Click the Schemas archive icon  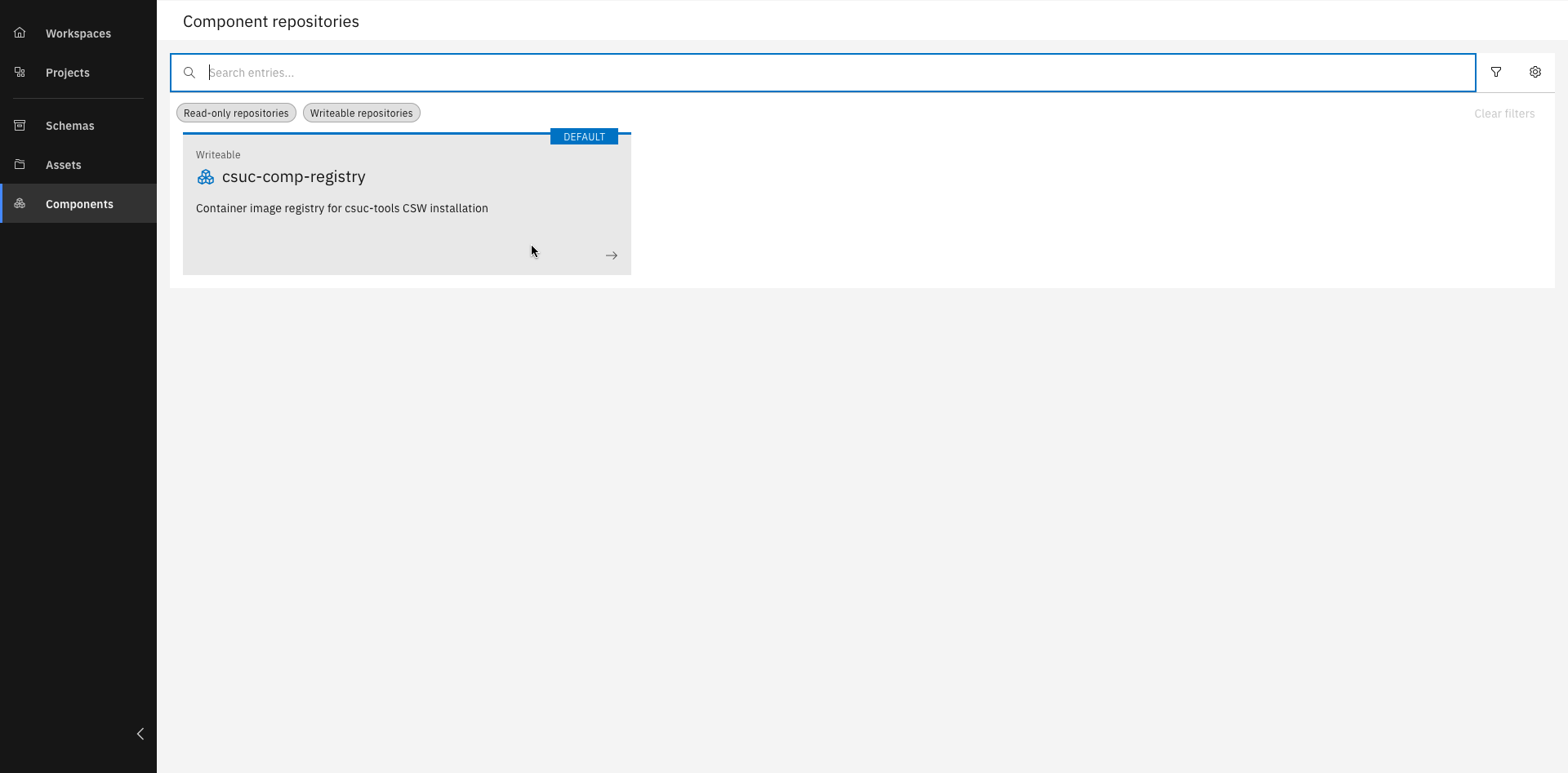click(20, 125)
